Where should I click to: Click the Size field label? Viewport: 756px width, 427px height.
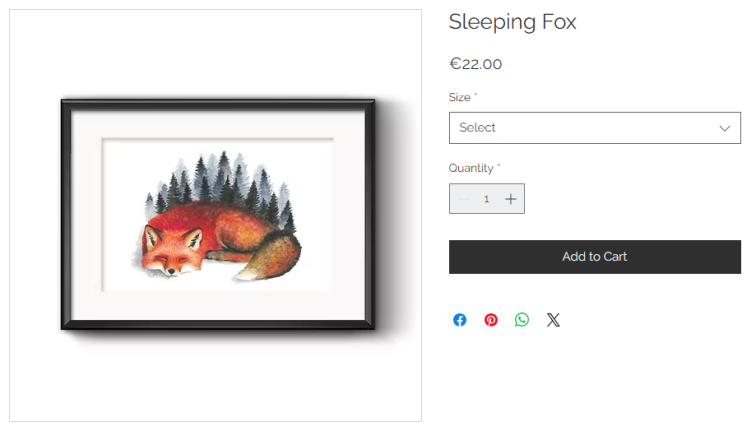point(462,97)
